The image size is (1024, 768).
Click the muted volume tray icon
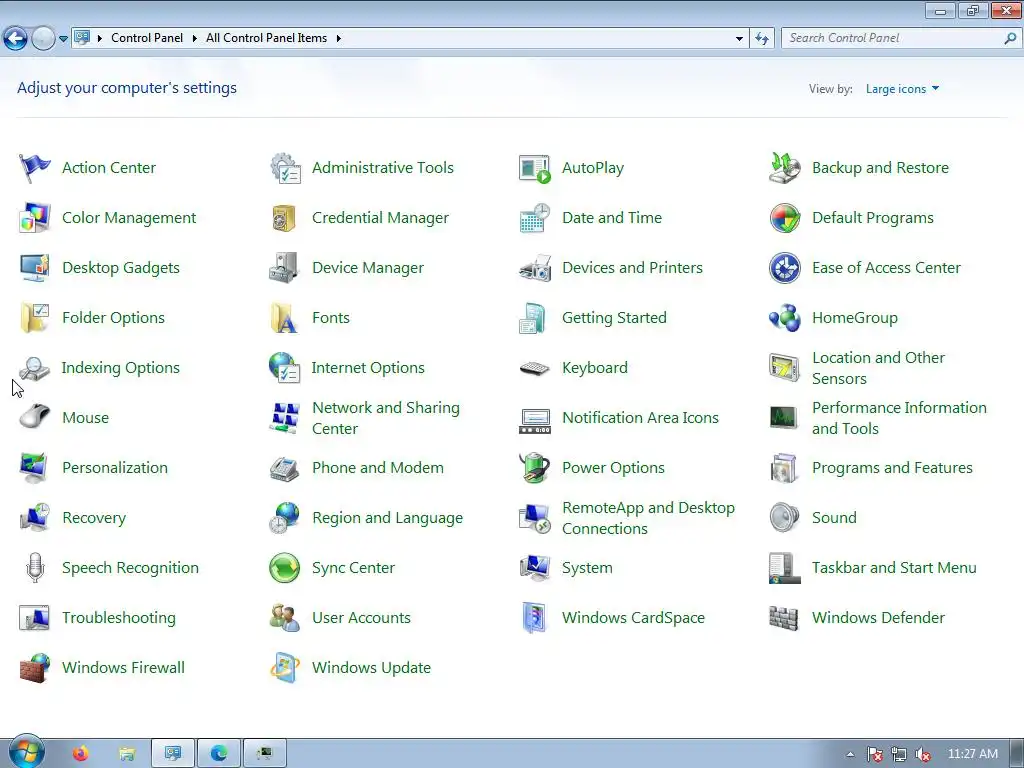click(x=923, y=754)
